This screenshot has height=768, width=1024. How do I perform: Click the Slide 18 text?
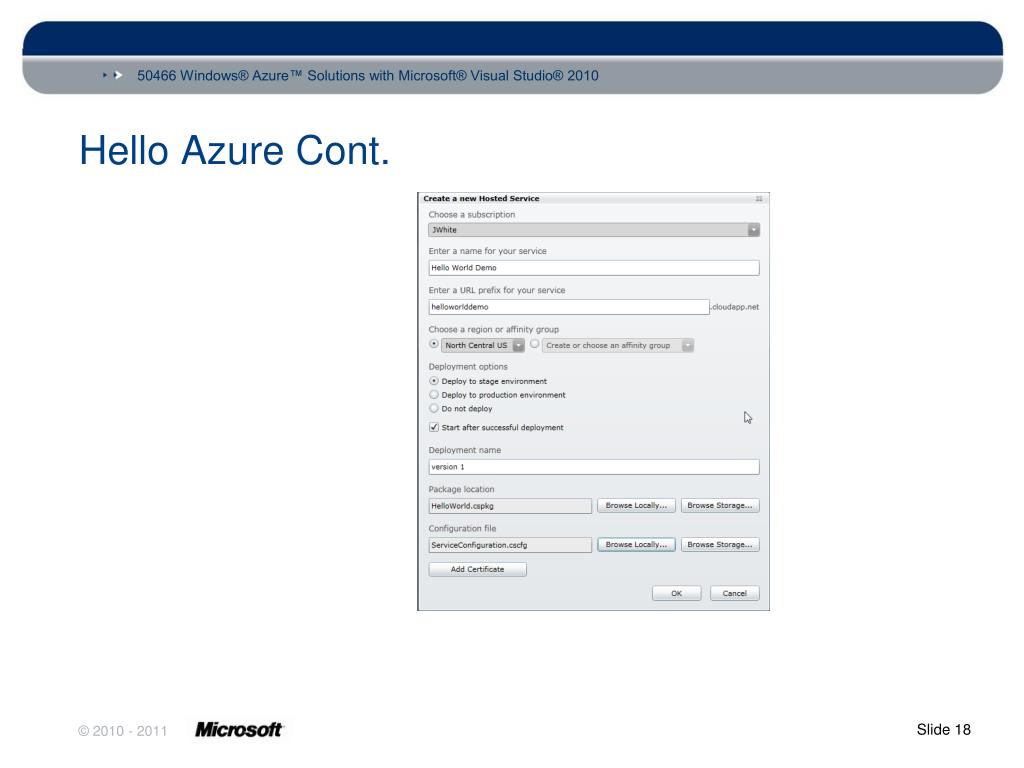coord(943,729)
